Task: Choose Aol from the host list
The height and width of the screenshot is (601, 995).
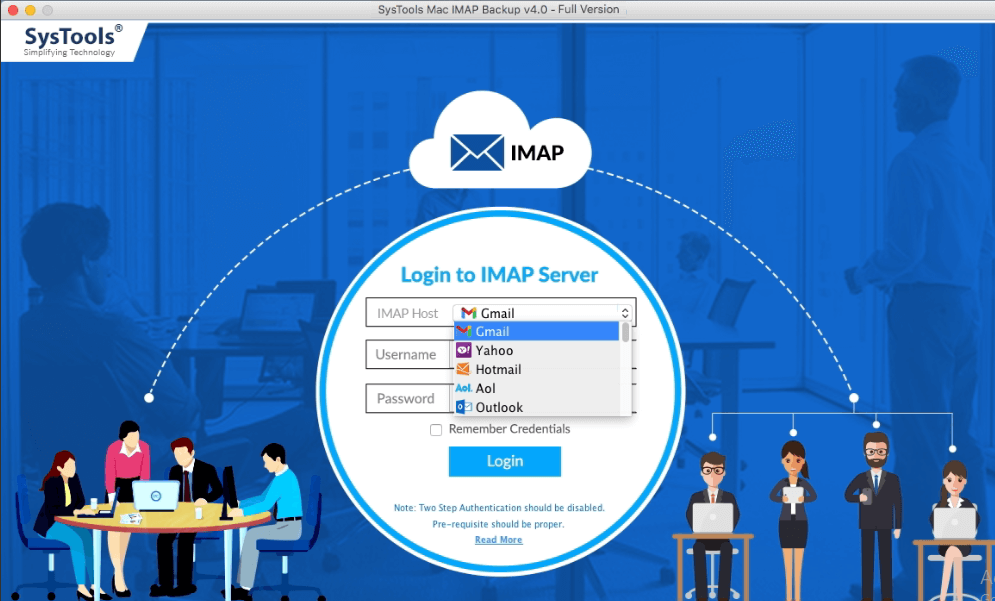Action: 536,388
